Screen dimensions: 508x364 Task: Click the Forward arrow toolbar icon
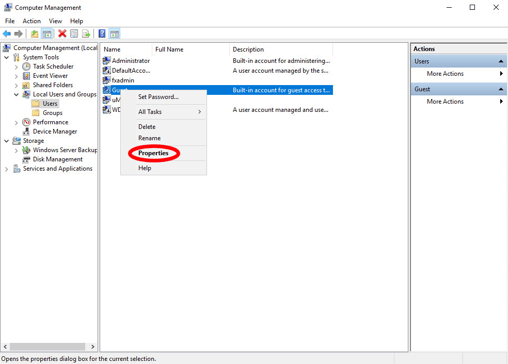point(19,34)
